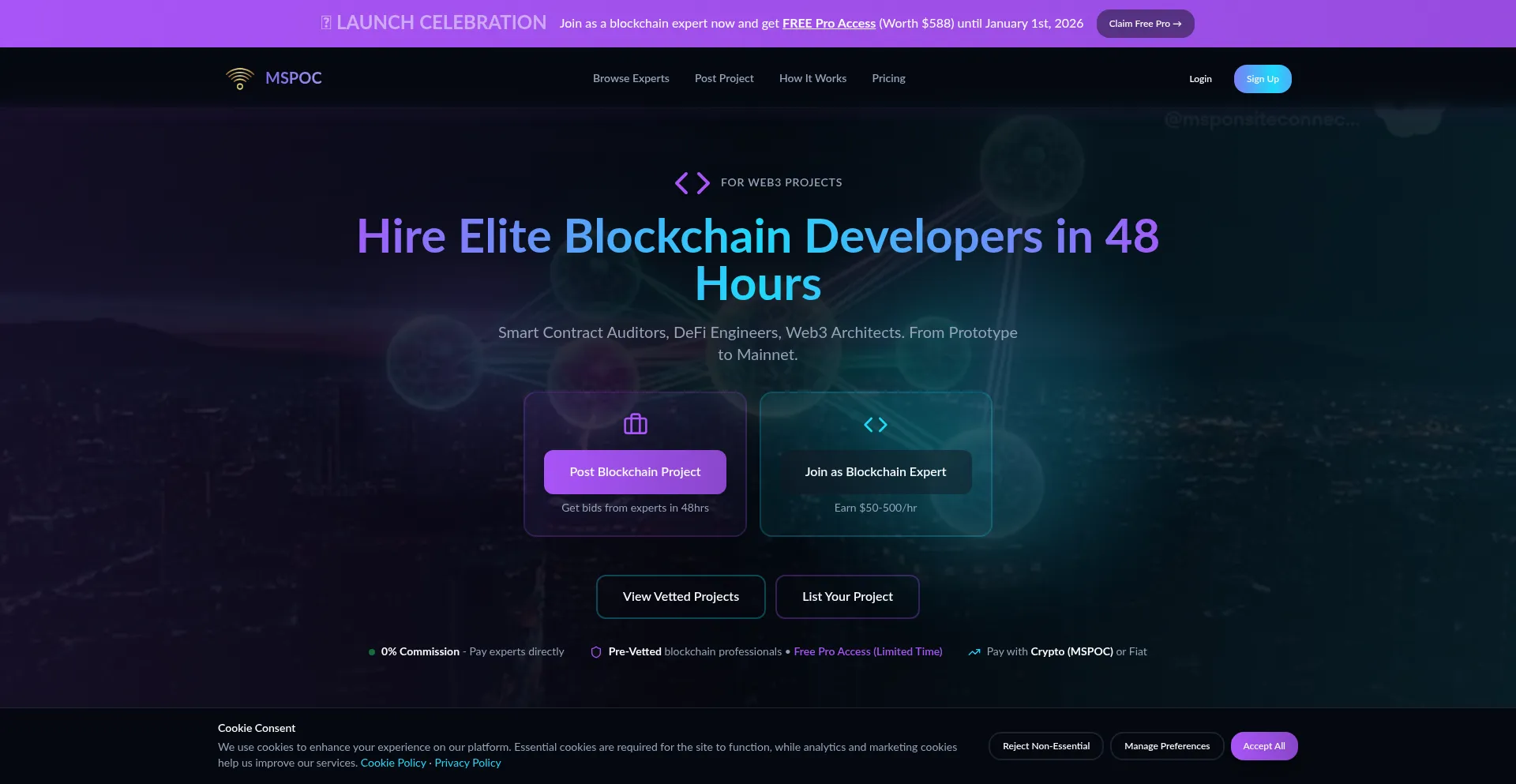1516x784 pixels.
Task: Accept all cookies
Action: (1264, 746)
